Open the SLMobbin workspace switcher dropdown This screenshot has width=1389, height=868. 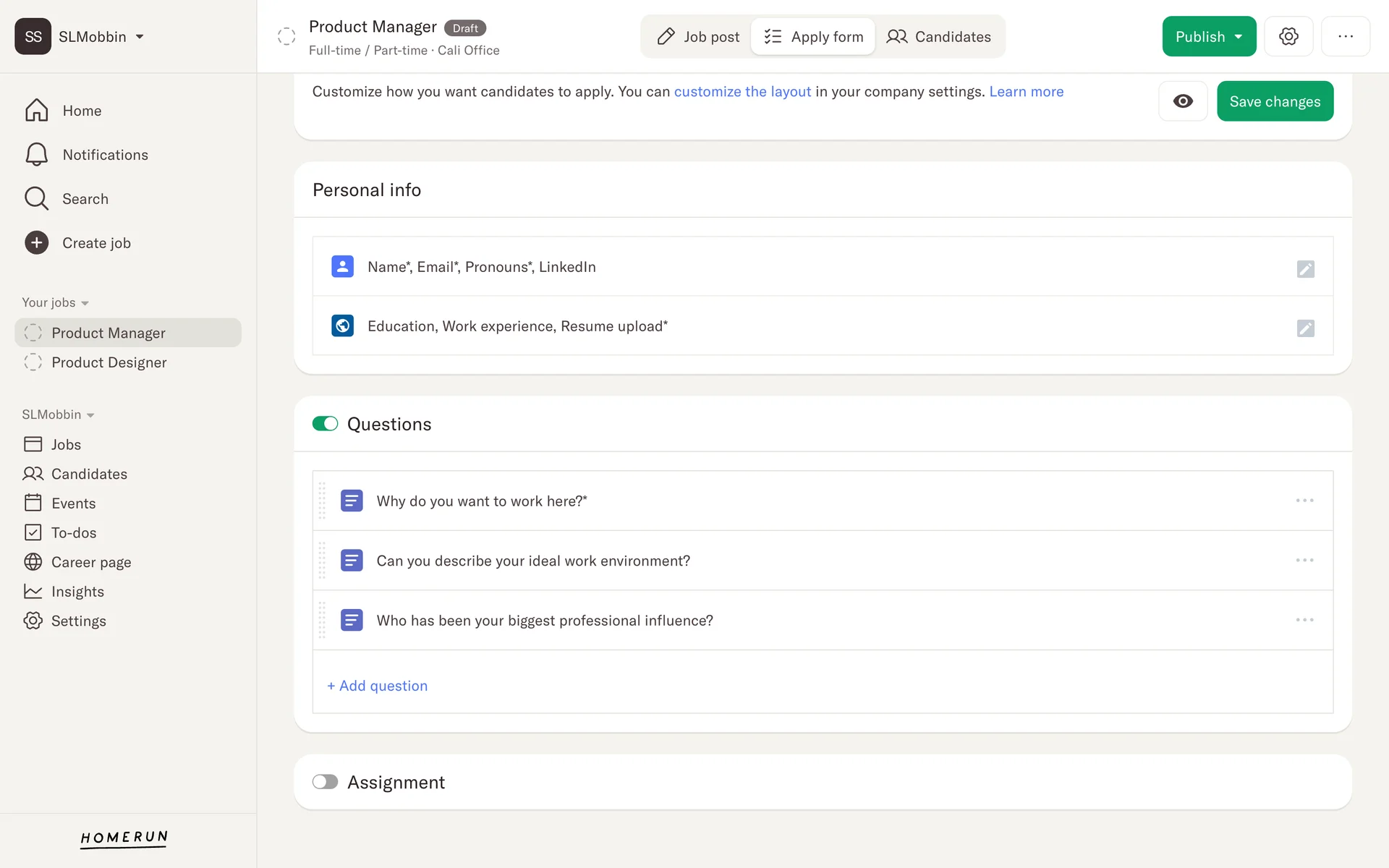pyautogui.click(x=140, y=37)
